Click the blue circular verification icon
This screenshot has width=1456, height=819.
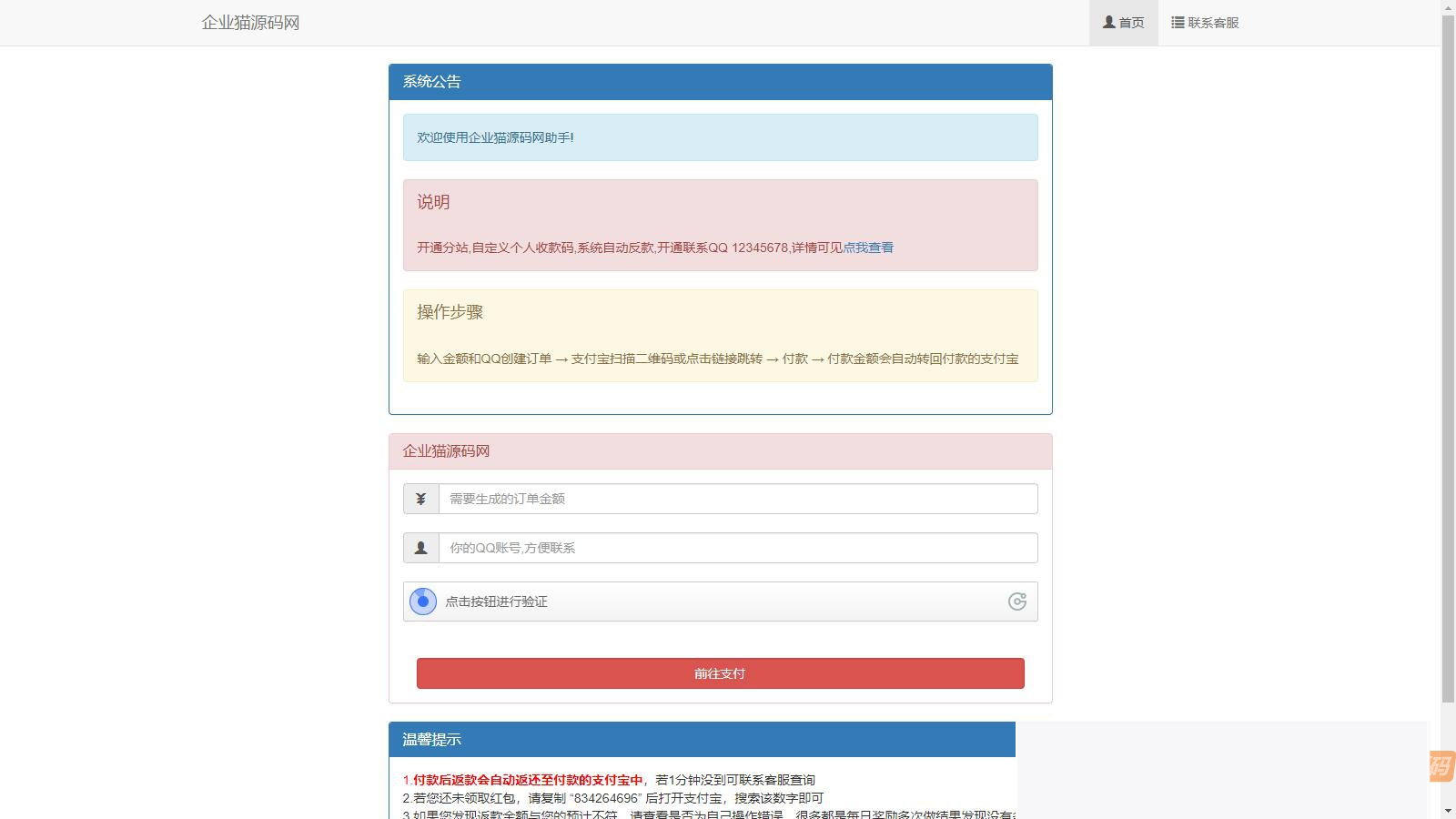point(421,602)
